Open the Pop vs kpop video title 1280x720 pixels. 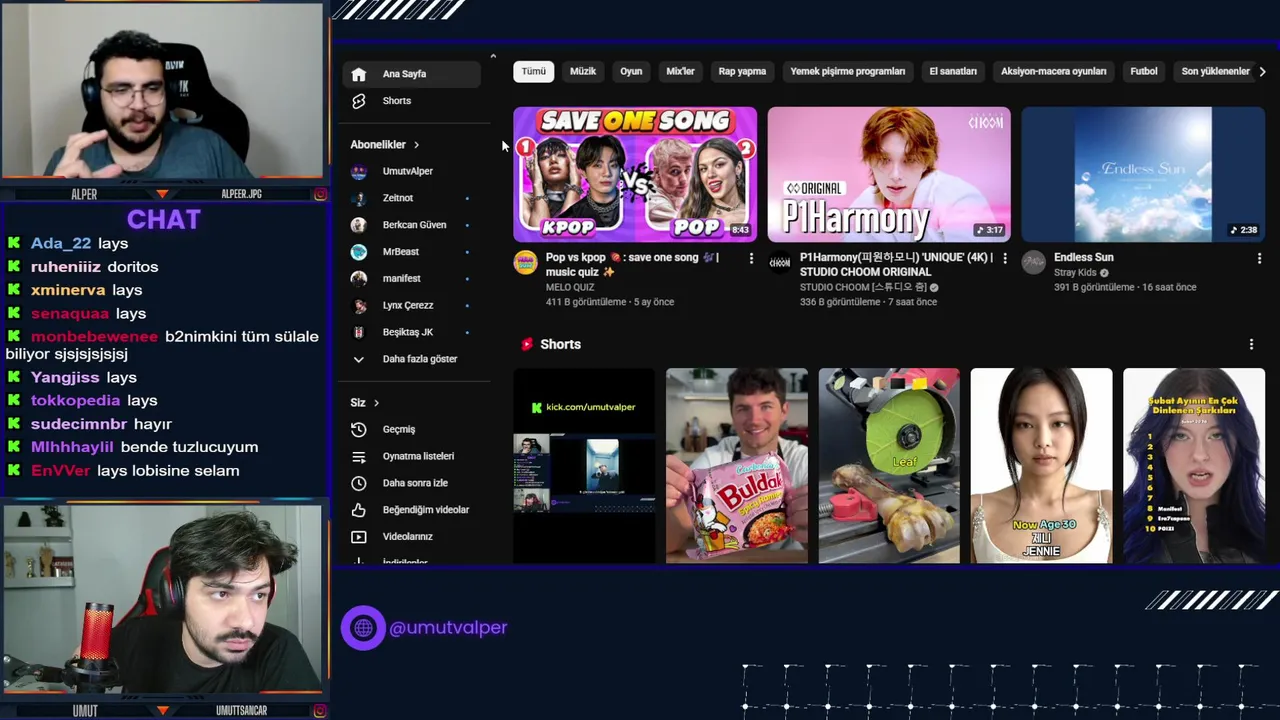(x=632, y=264)
